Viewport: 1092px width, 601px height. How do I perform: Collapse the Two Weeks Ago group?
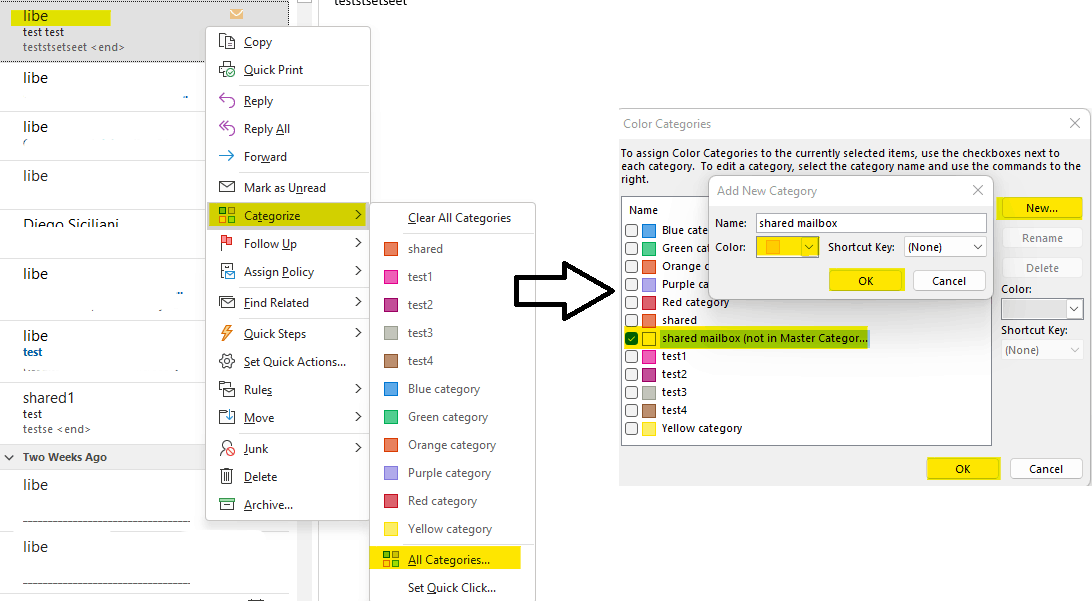[x=9, y=458]
